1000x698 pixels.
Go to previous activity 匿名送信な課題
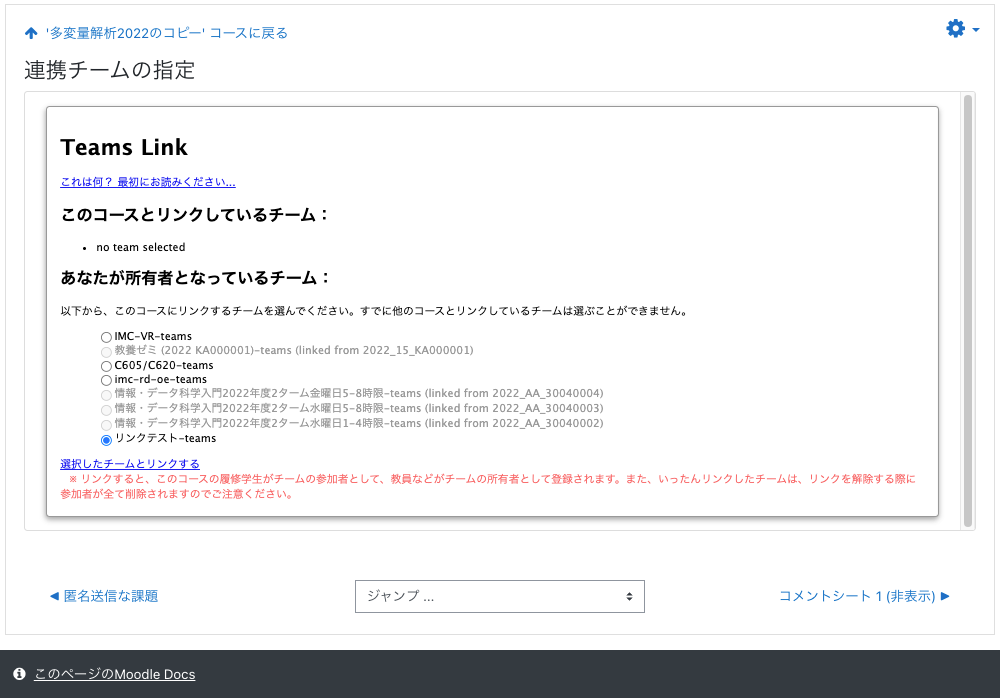tap(104, 596)
